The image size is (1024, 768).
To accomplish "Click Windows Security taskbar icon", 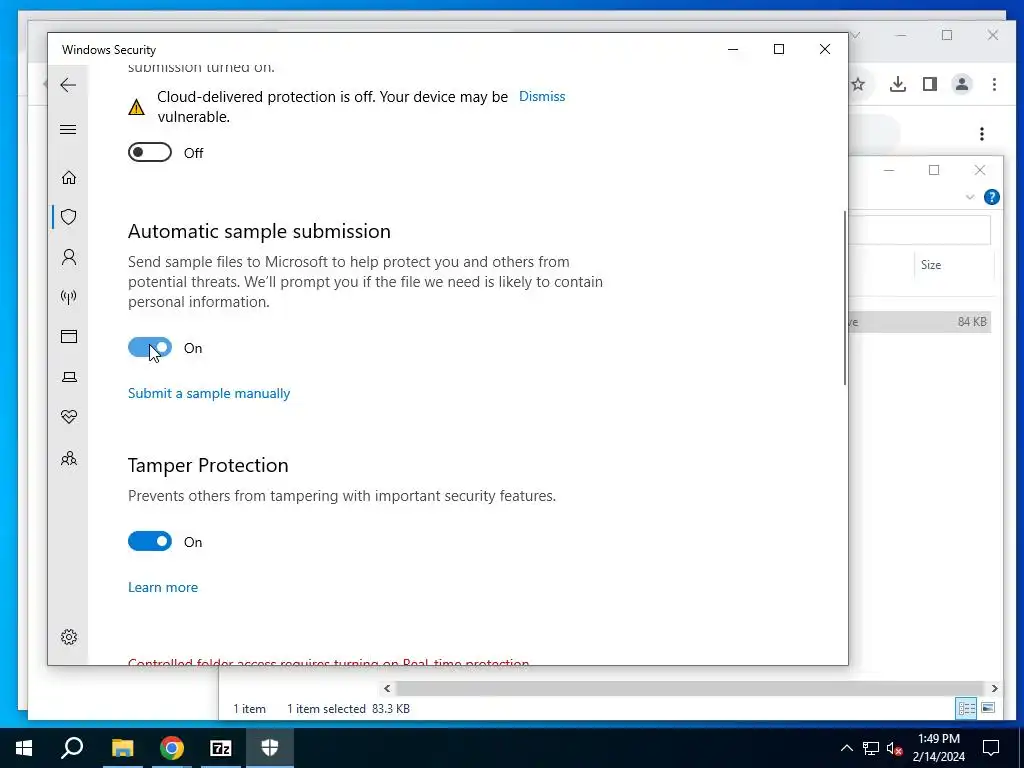I will point(270,748).
